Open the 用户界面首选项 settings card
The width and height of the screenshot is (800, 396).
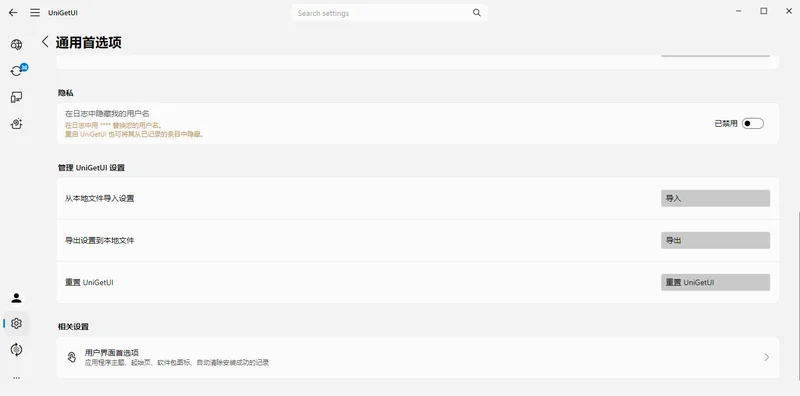click(x=418, y=357)
